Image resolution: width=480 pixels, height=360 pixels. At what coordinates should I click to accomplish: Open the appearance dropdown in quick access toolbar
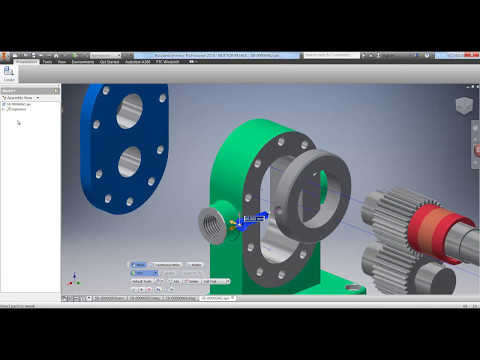point(105,55)
